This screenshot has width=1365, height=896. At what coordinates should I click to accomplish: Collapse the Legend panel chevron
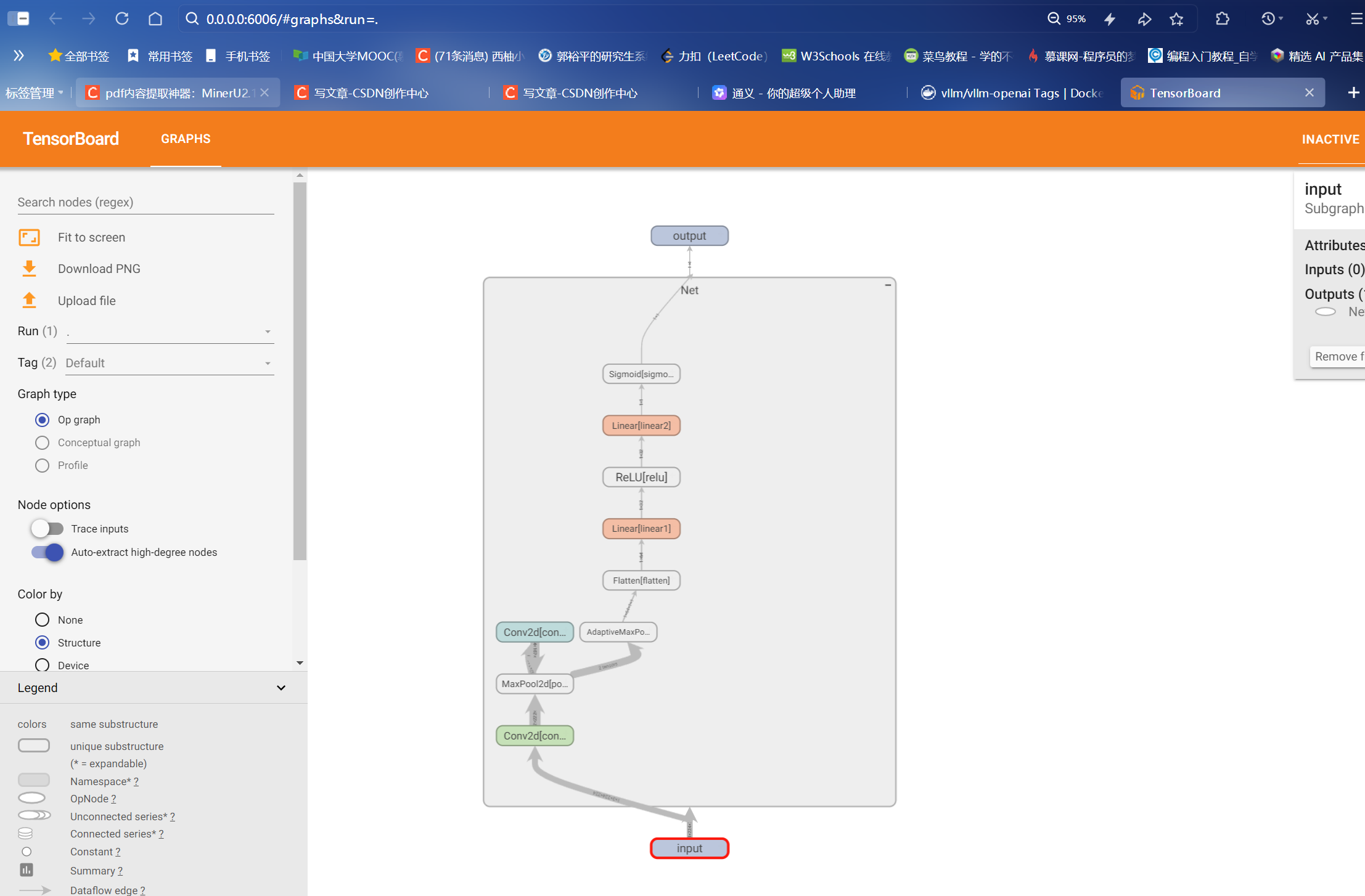pos(281,688)
